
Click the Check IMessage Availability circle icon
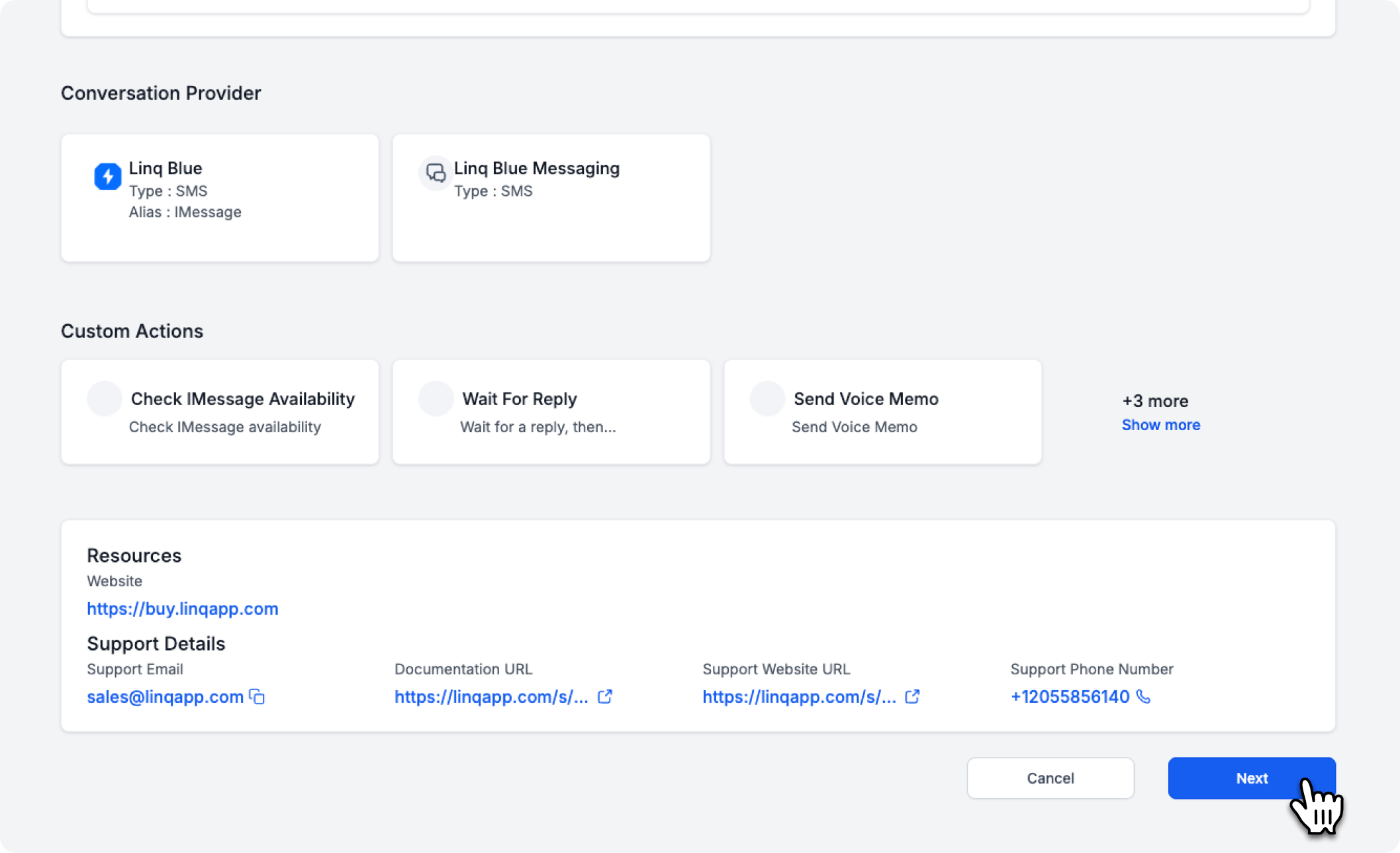[105, 398]
